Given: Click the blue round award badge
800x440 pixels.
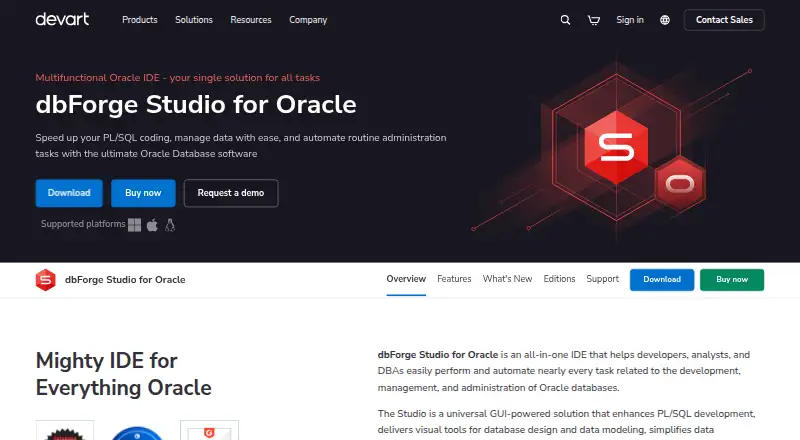Looking at the screenshot, I should tap(137, 433).
